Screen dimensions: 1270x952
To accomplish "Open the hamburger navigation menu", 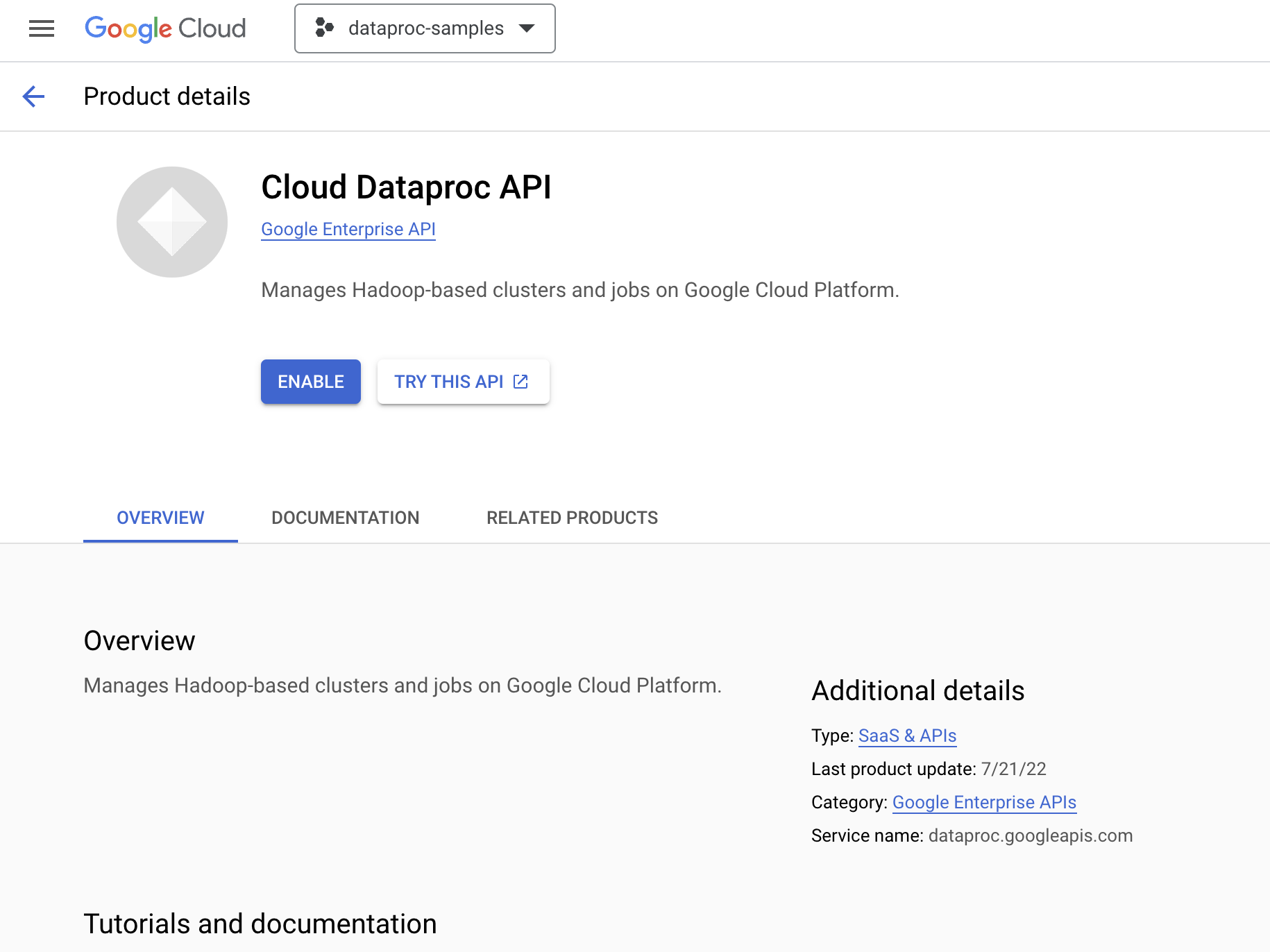I will 42,28.
